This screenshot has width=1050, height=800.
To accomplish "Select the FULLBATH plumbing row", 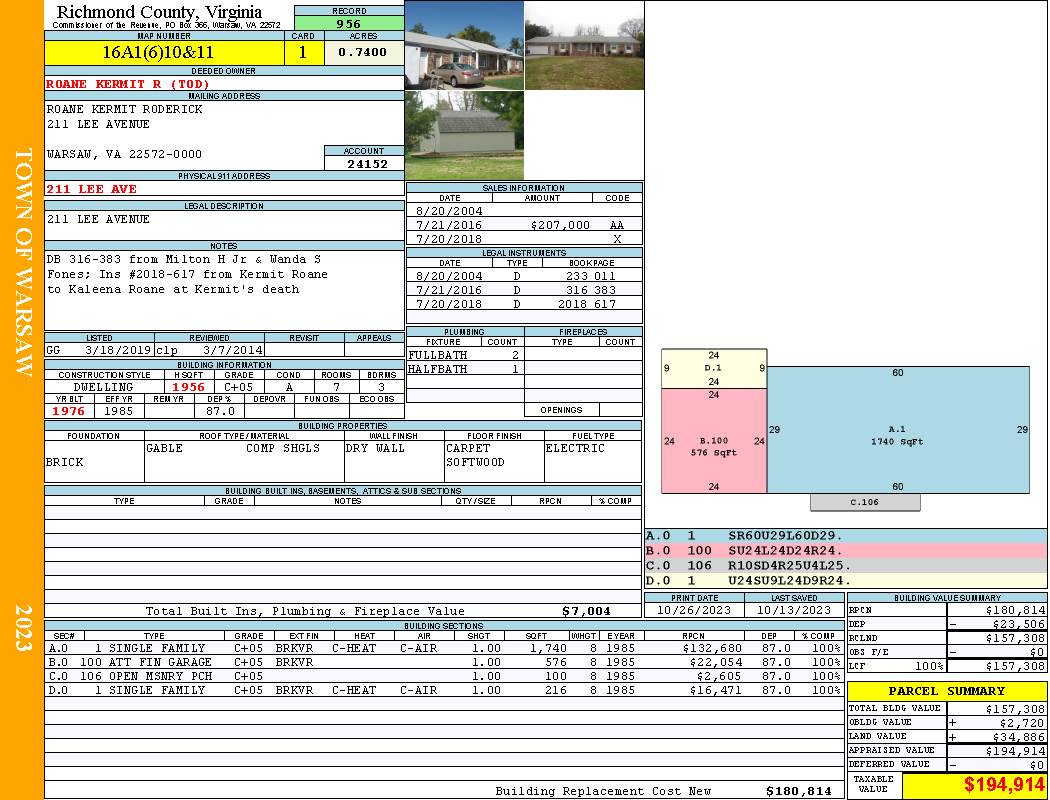I will click(464, 355).
